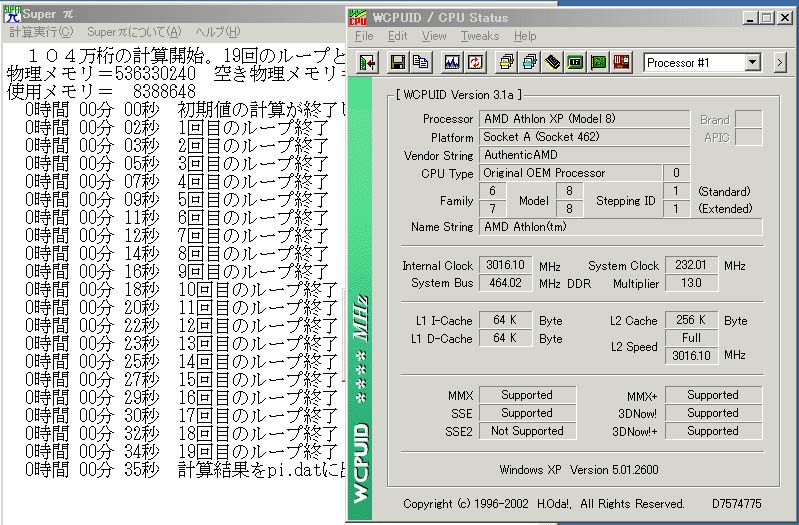Click the 3DNow! Supported field
The image size is (799, 525).
coord(713,413)
